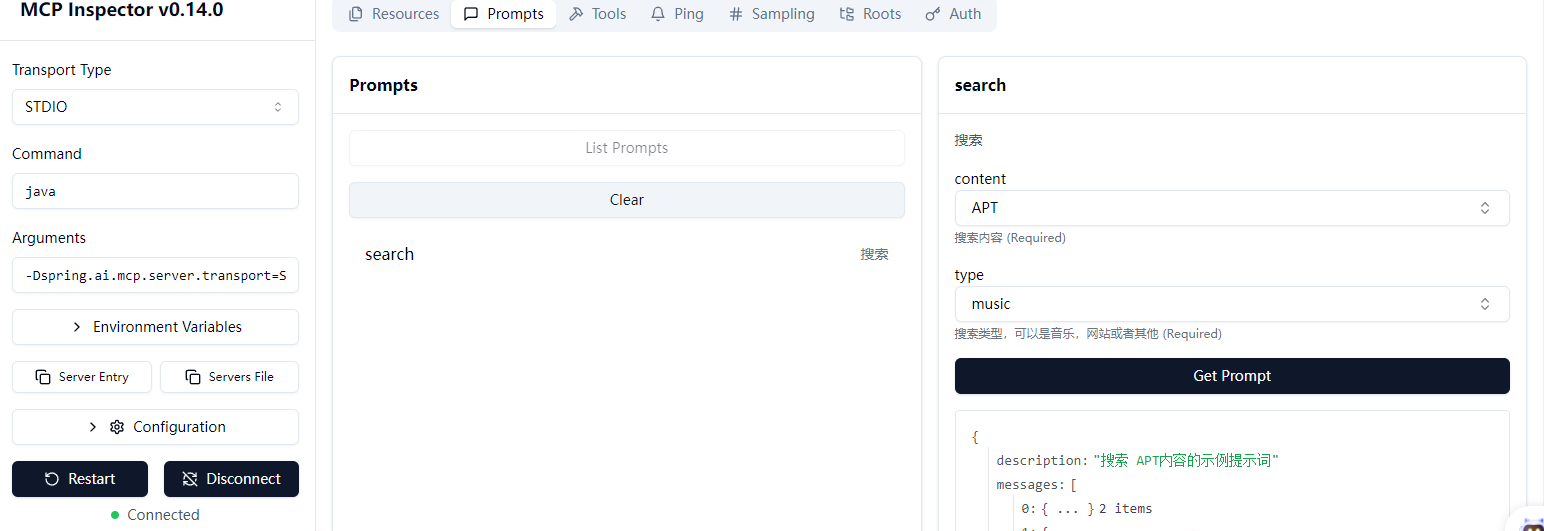The image size is (1544, 531).
Task: Open the Resources tab
Action: tap(394, 14)
